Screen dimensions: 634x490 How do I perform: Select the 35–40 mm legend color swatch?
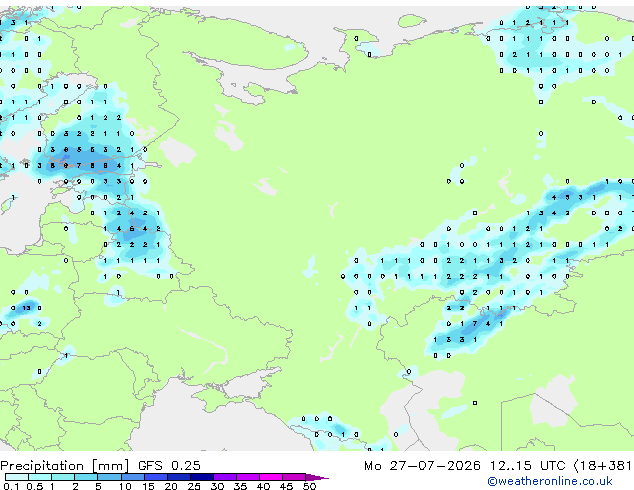click(248, 477)
